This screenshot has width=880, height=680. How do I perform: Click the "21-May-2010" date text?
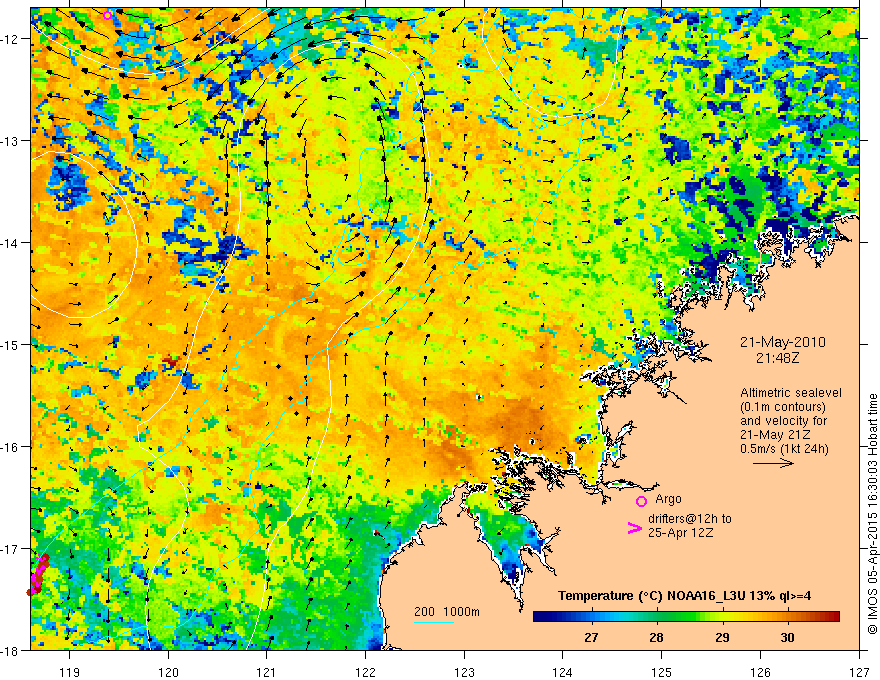pyautogui.click(x=783, y=342)
